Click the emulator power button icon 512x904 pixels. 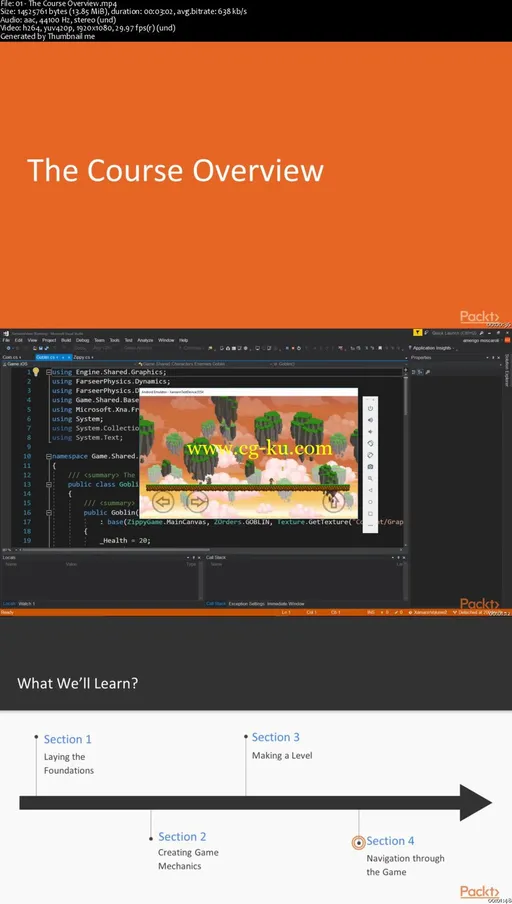pyautogui.click(x=370, y=408)
